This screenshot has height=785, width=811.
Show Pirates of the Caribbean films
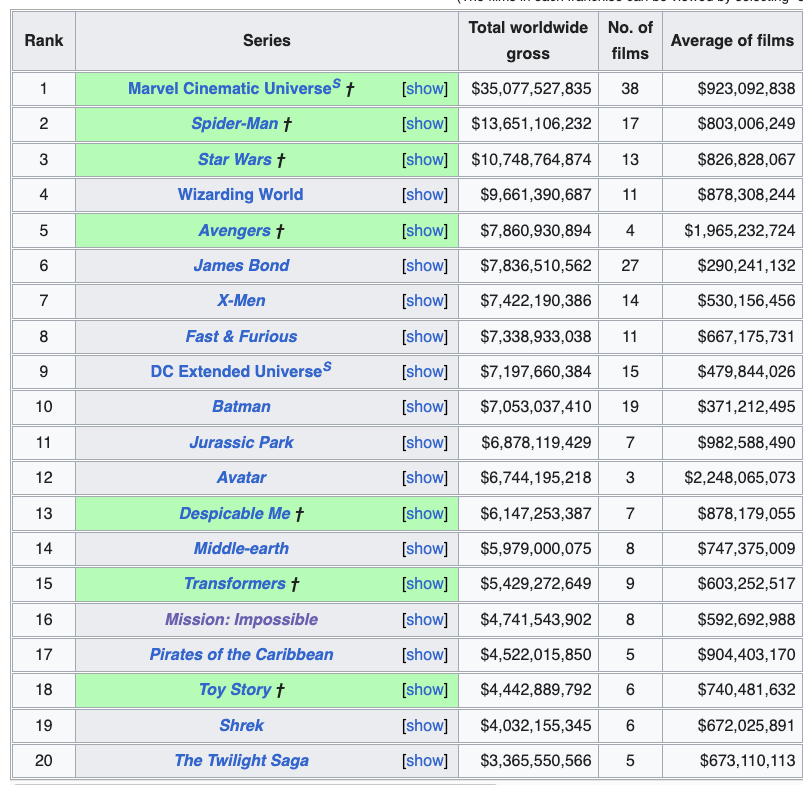coord(425,655)
